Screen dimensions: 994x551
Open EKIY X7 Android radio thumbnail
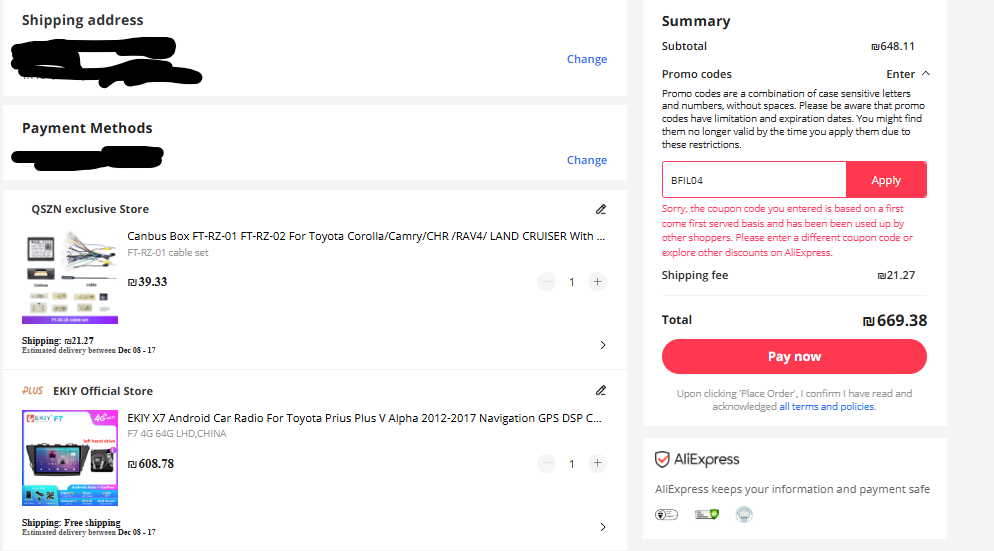[x=70, y=457]
